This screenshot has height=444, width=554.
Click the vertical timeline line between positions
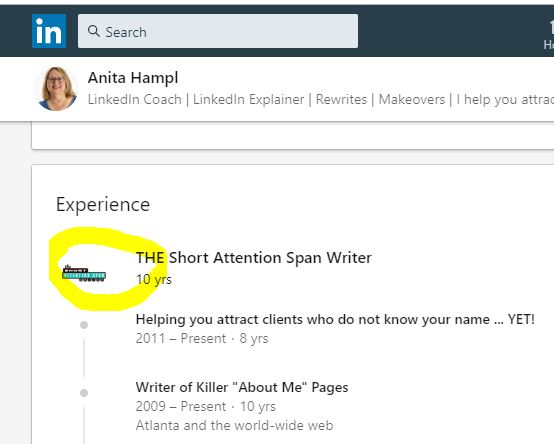[x=84, y=358]
